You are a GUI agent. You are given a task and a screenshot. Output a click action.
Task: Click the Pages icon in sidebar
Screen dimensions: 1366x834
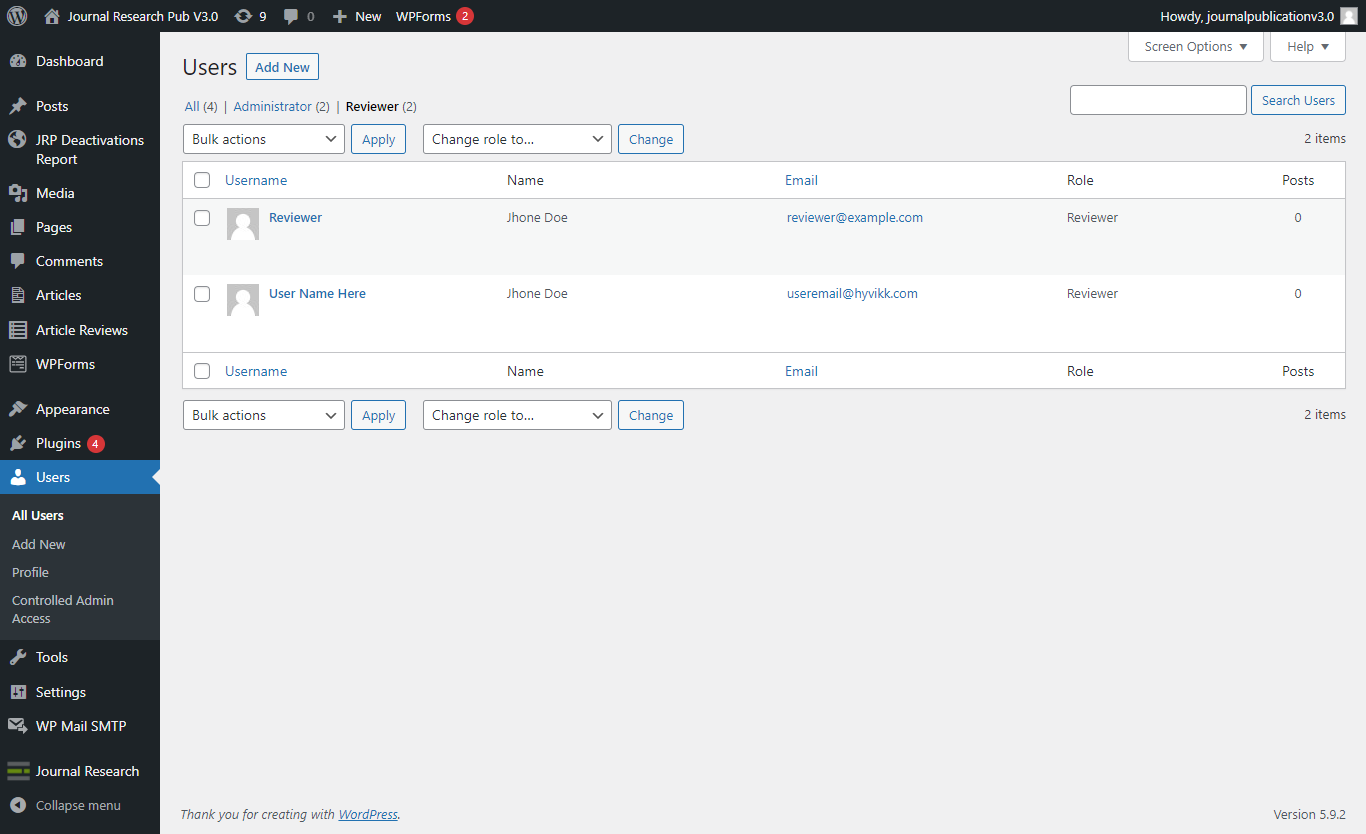click(18, 227)
